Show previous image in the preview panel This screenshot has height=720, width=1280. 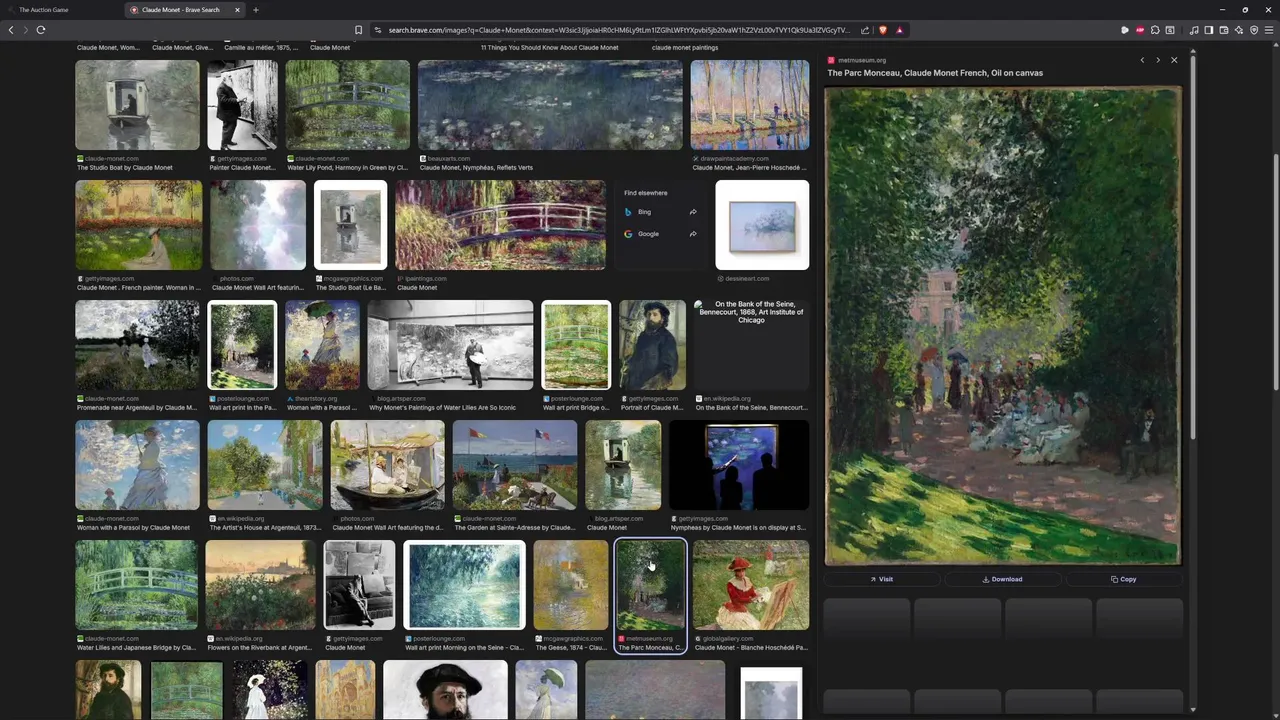click(1142, 60)
